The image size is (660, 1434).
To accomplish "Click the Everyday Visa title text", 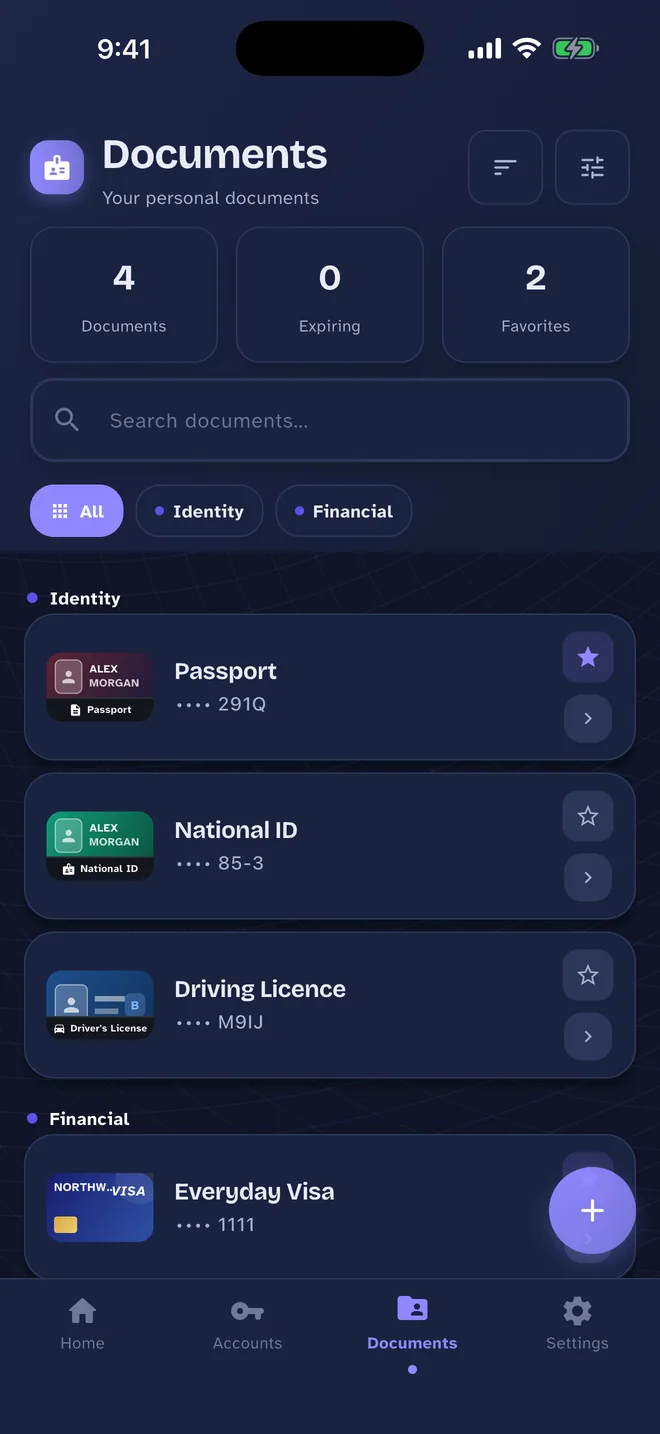I will tap(254, 1191).
